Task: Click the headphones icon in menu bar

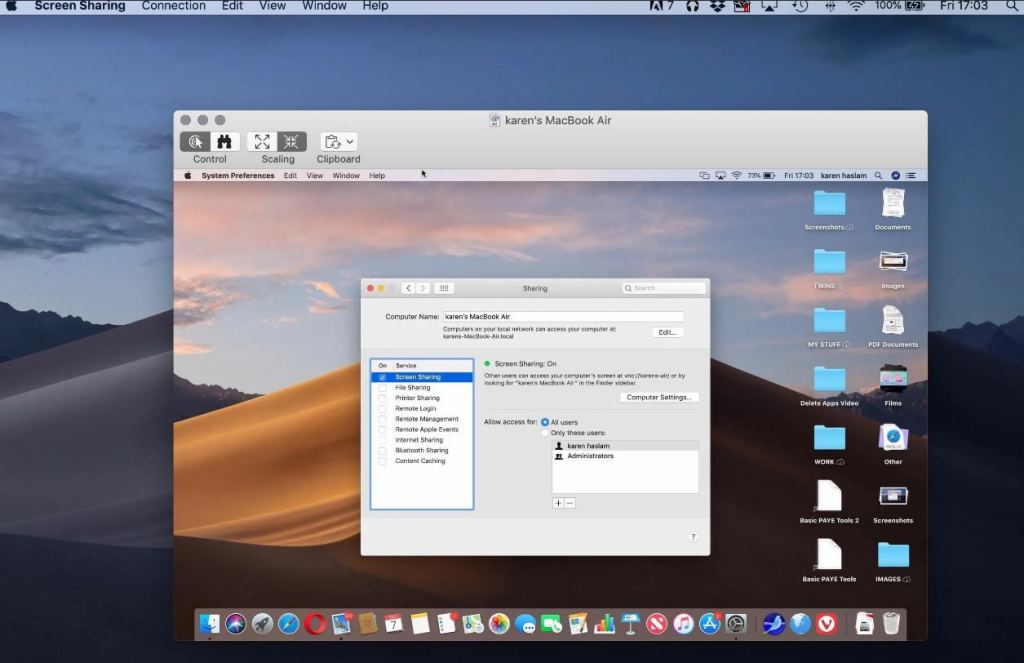Action: [692, 6]
